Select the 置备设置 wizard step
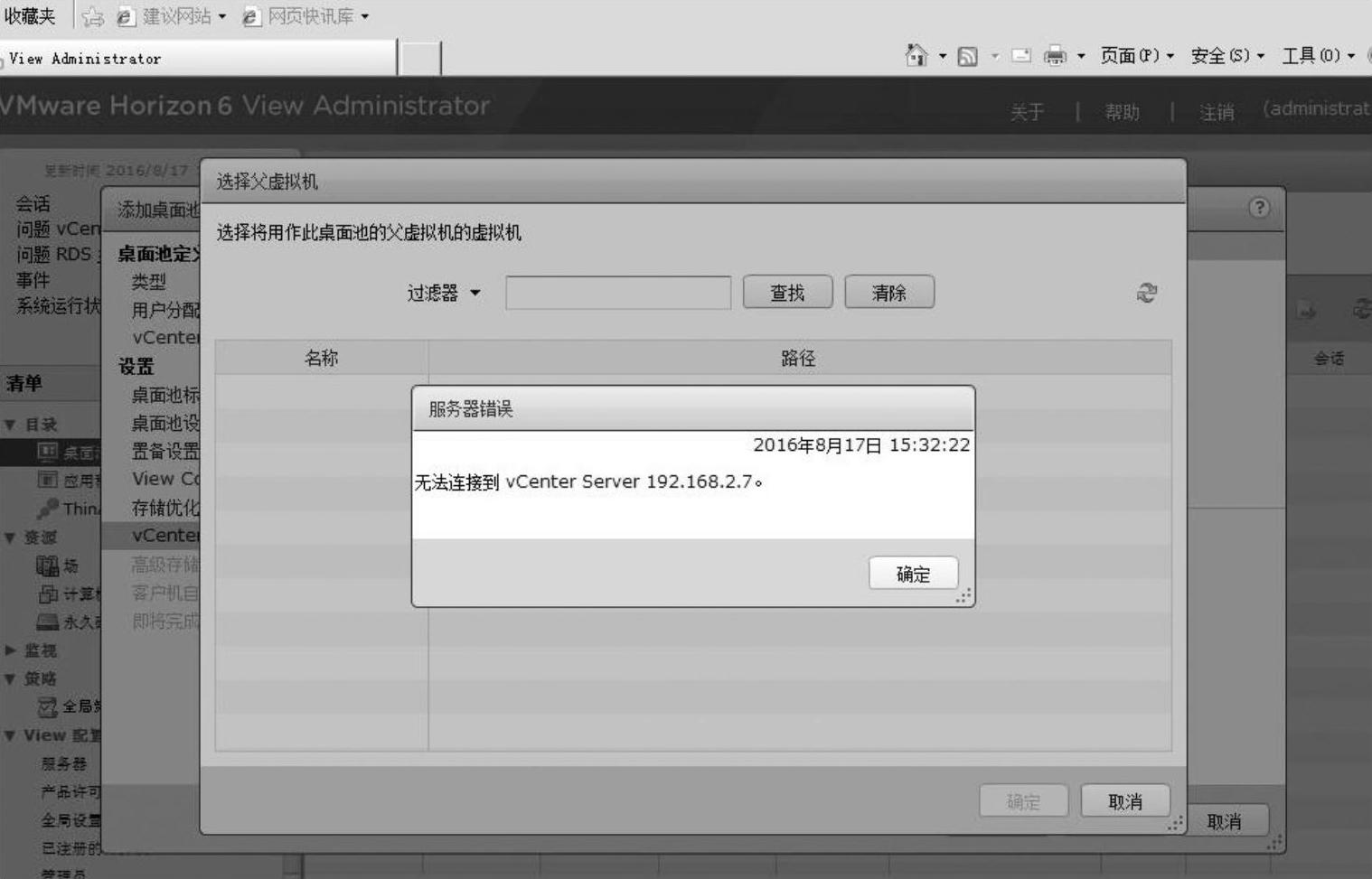The image size is (1372, 879). pyautogui.click(x=165, y=451)
